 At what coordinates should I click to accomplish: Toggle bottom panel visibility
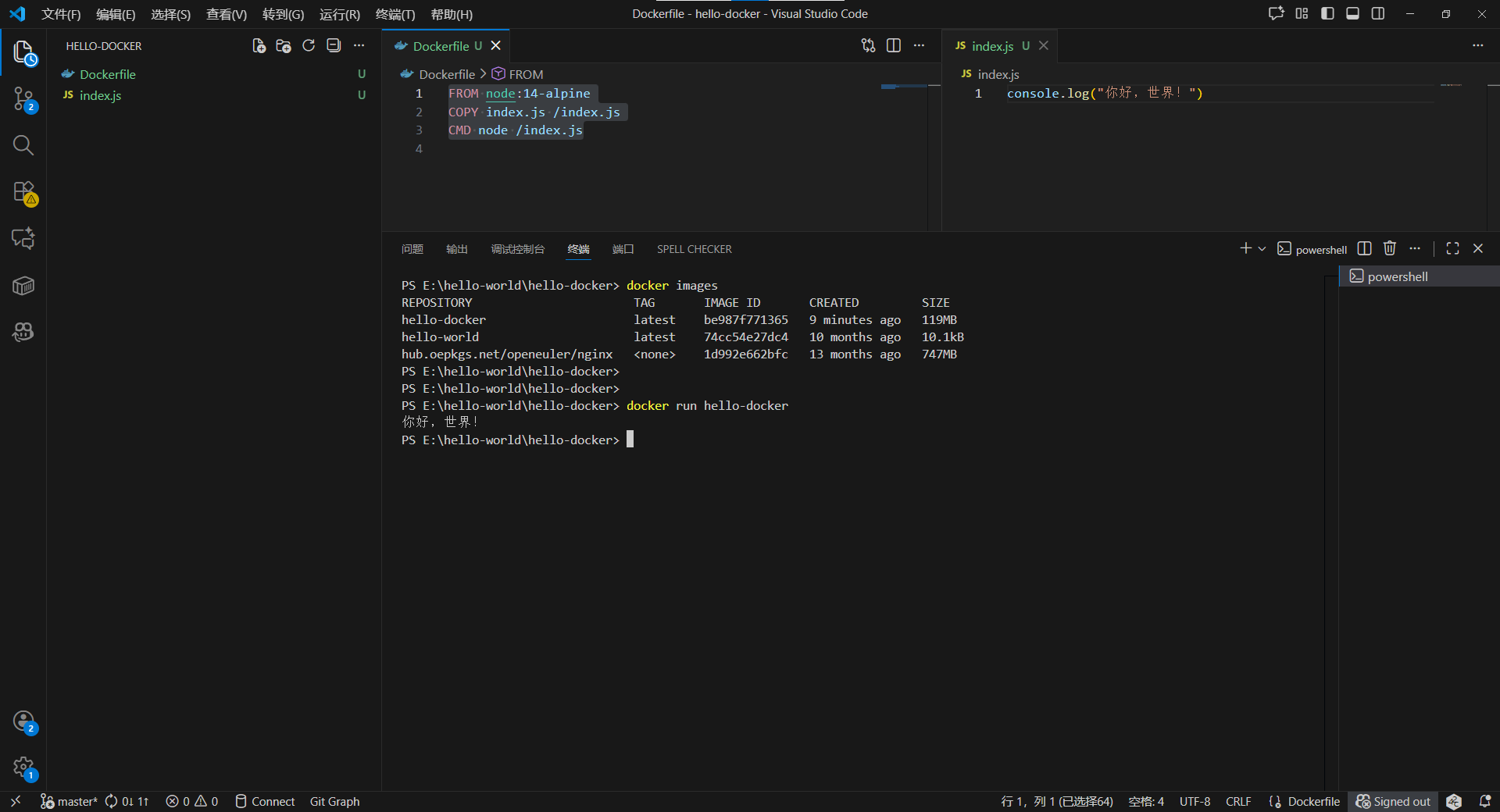coord(1353,14)
